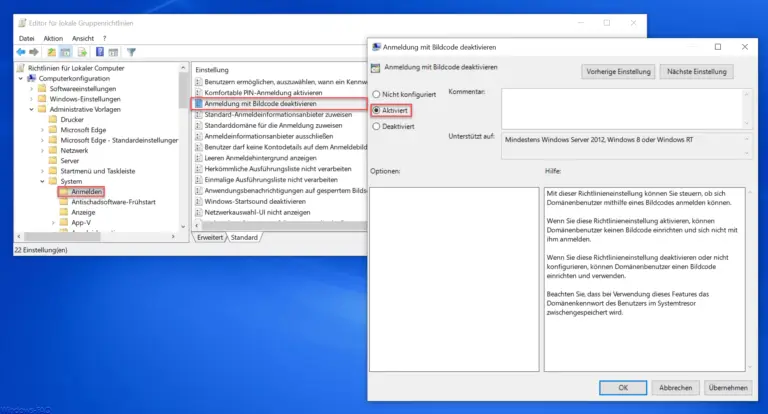Click the Export list toolbar icon
The height and width of the screenshot is (414, 768).
coord(82,52)
